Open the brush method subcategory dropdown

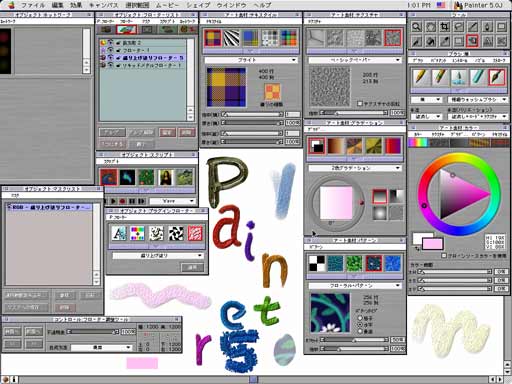(478, 116)
